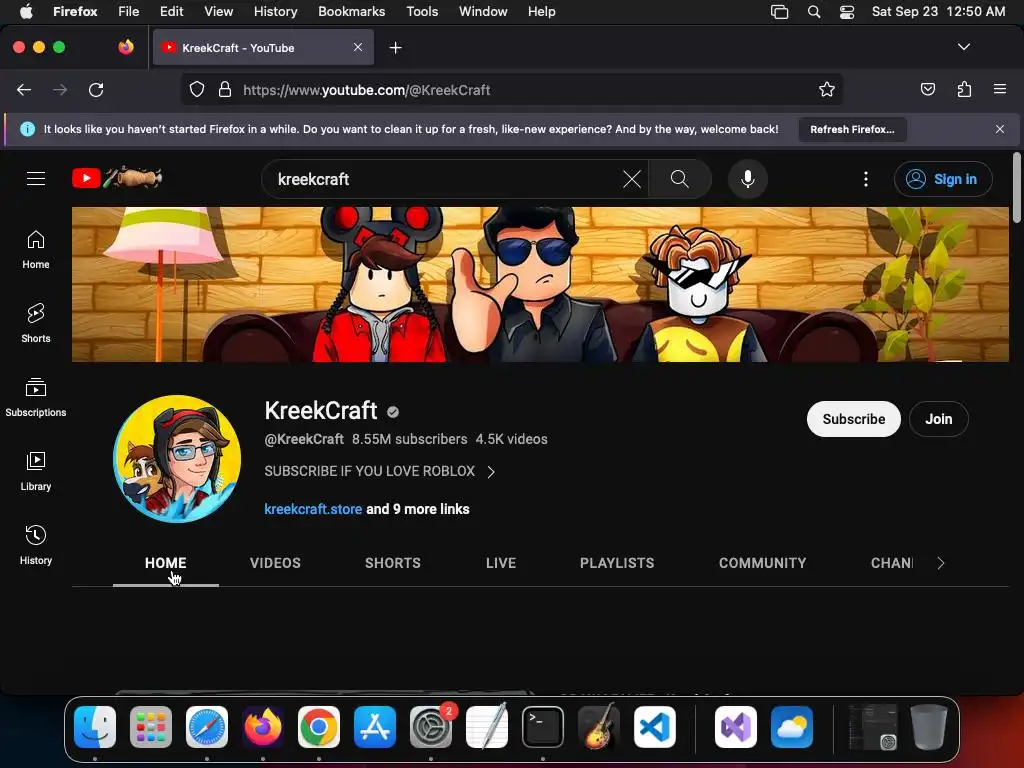Open Google Chrome from the Dock
Viewport: 1024px width, 768px height.
[319, 727]
